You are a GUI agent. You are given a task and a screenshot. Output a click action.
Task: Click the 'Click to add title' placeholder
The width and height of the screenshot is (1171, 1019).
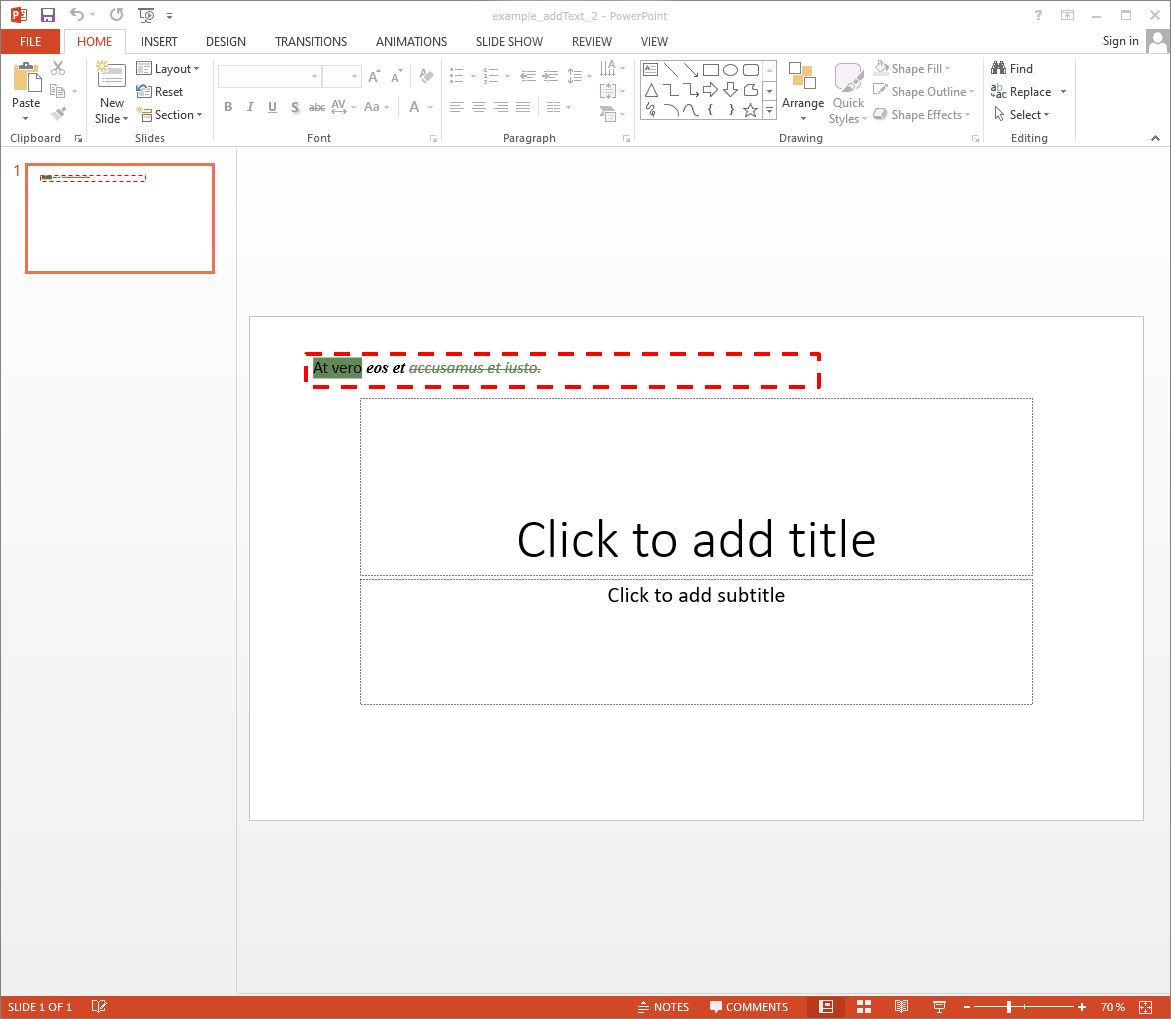[696, 486]
